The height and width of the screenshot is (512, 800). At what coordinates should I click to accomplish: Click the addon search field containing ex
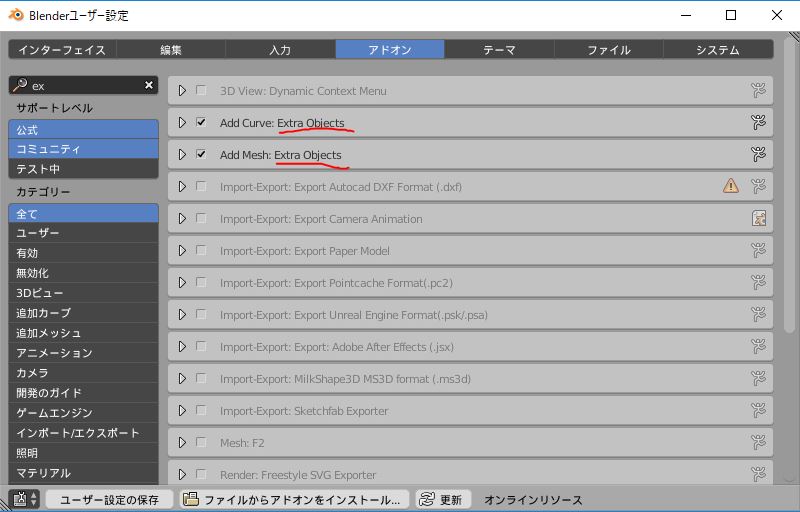pos(84,85)
